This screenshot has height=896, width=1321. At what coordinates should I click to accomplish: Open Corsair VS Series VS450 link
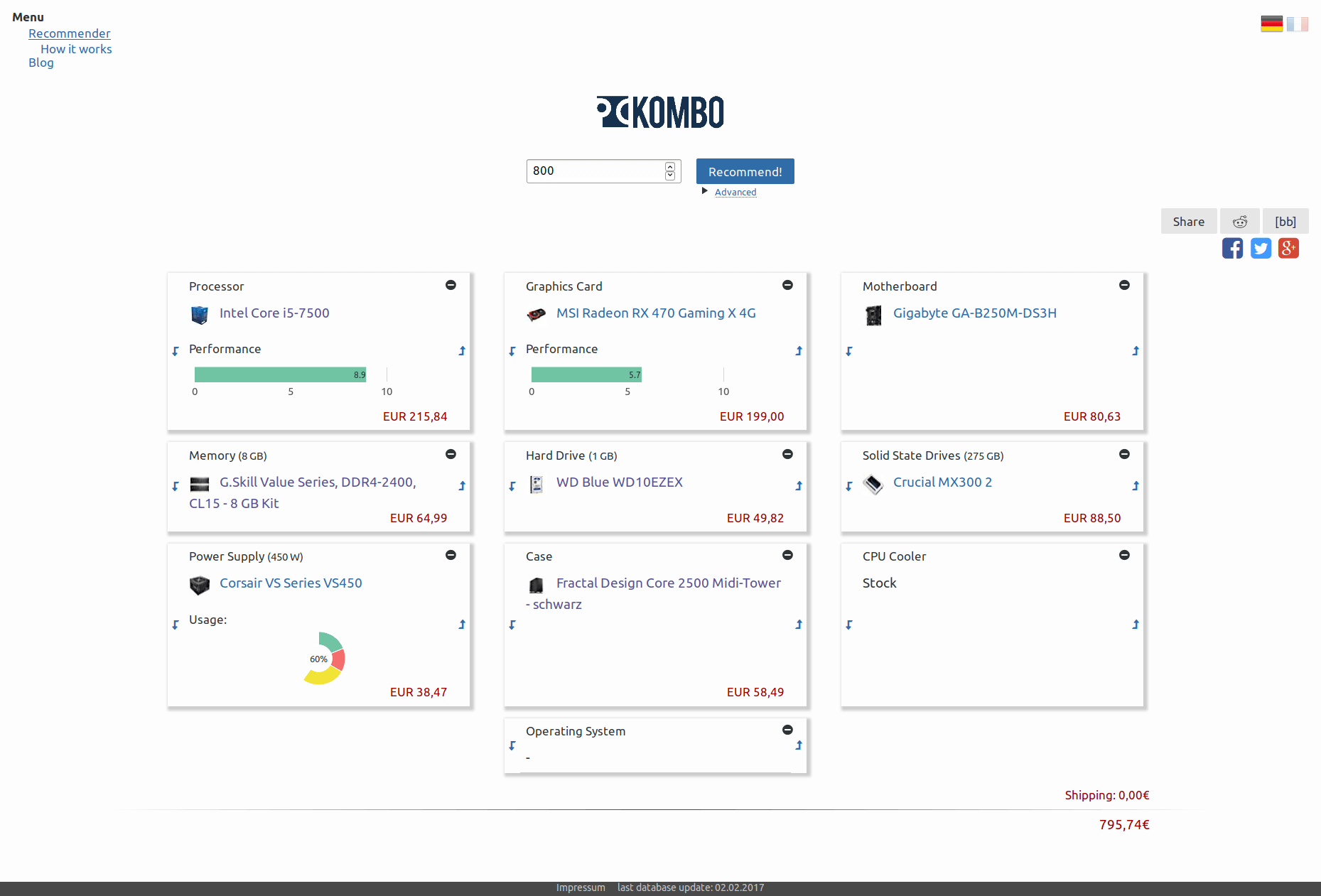pos(291,583)
